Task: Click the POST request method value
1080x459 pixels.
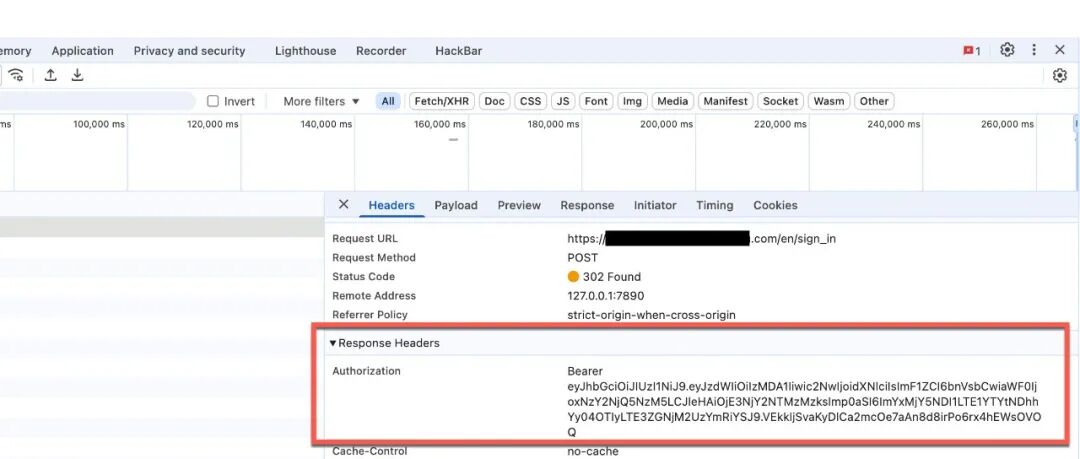Action: click(x=582, y=258)
